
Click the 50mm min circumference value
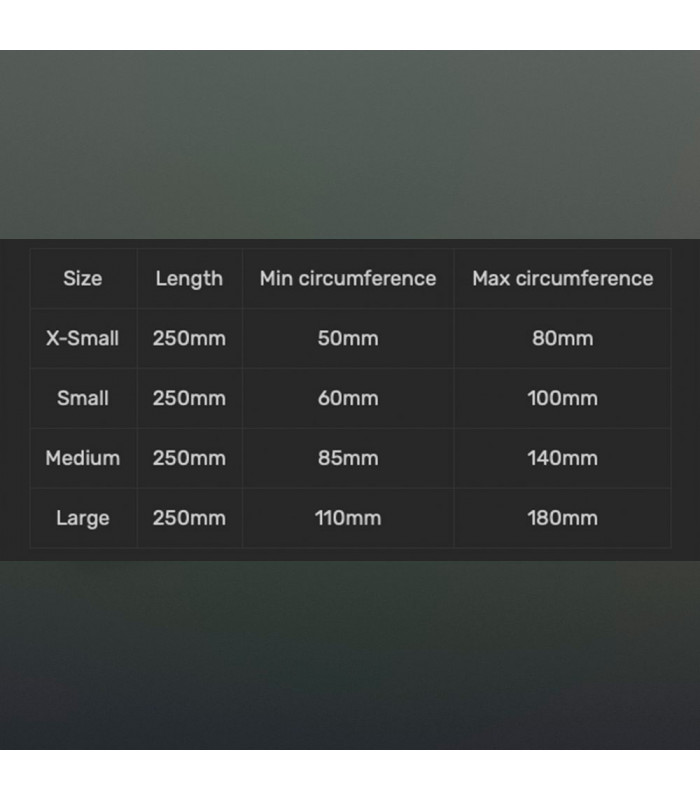[348, 338]
